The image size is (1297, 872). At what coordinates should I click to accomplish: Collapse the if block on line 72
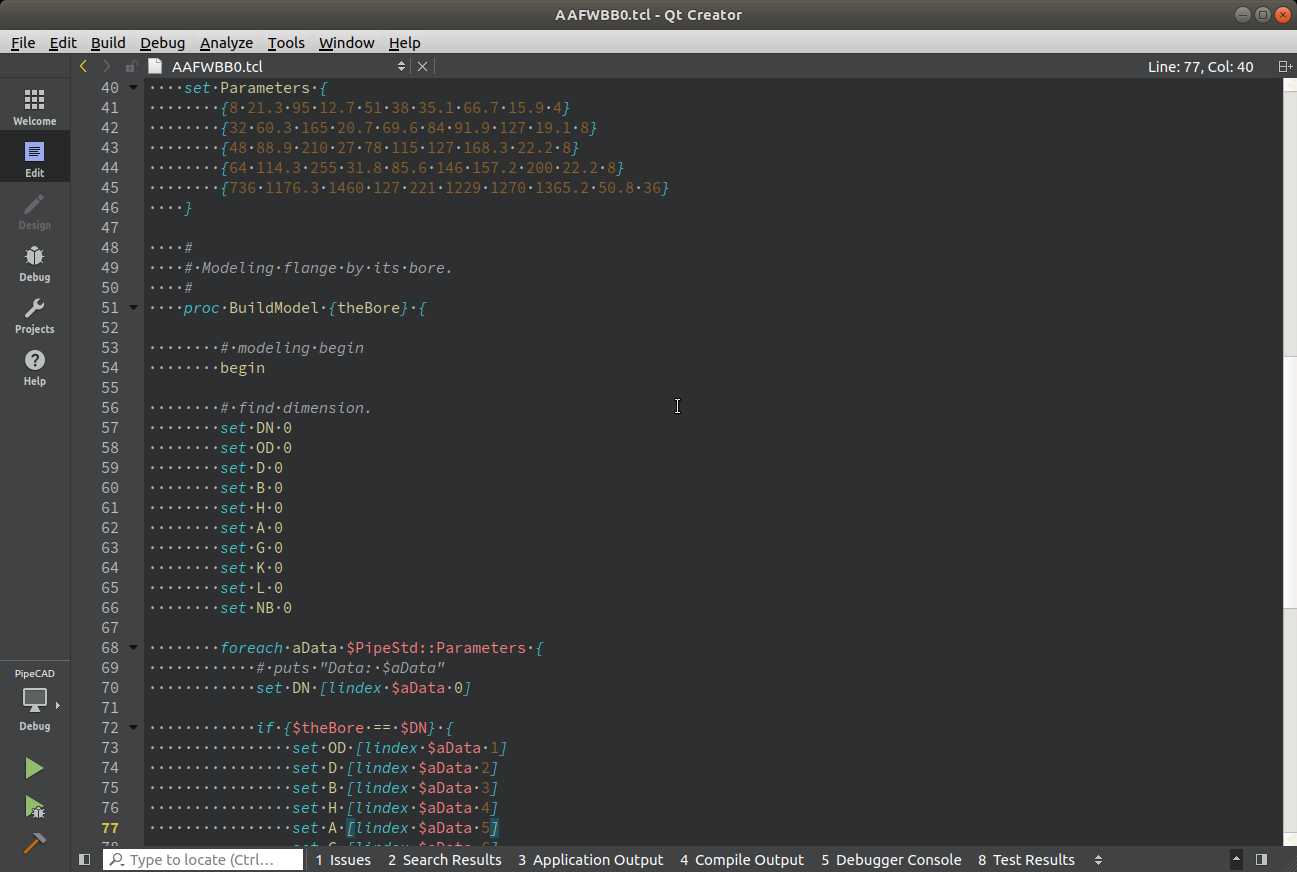[x=133, y=727]
